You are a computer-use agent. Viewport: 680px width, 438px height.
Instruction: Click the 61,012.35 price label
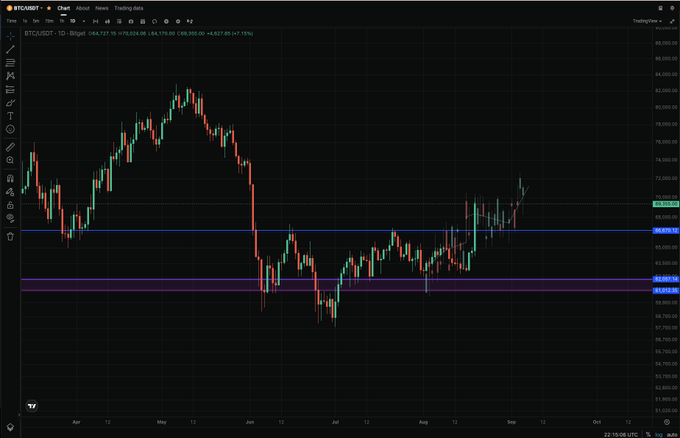(666, 290)
